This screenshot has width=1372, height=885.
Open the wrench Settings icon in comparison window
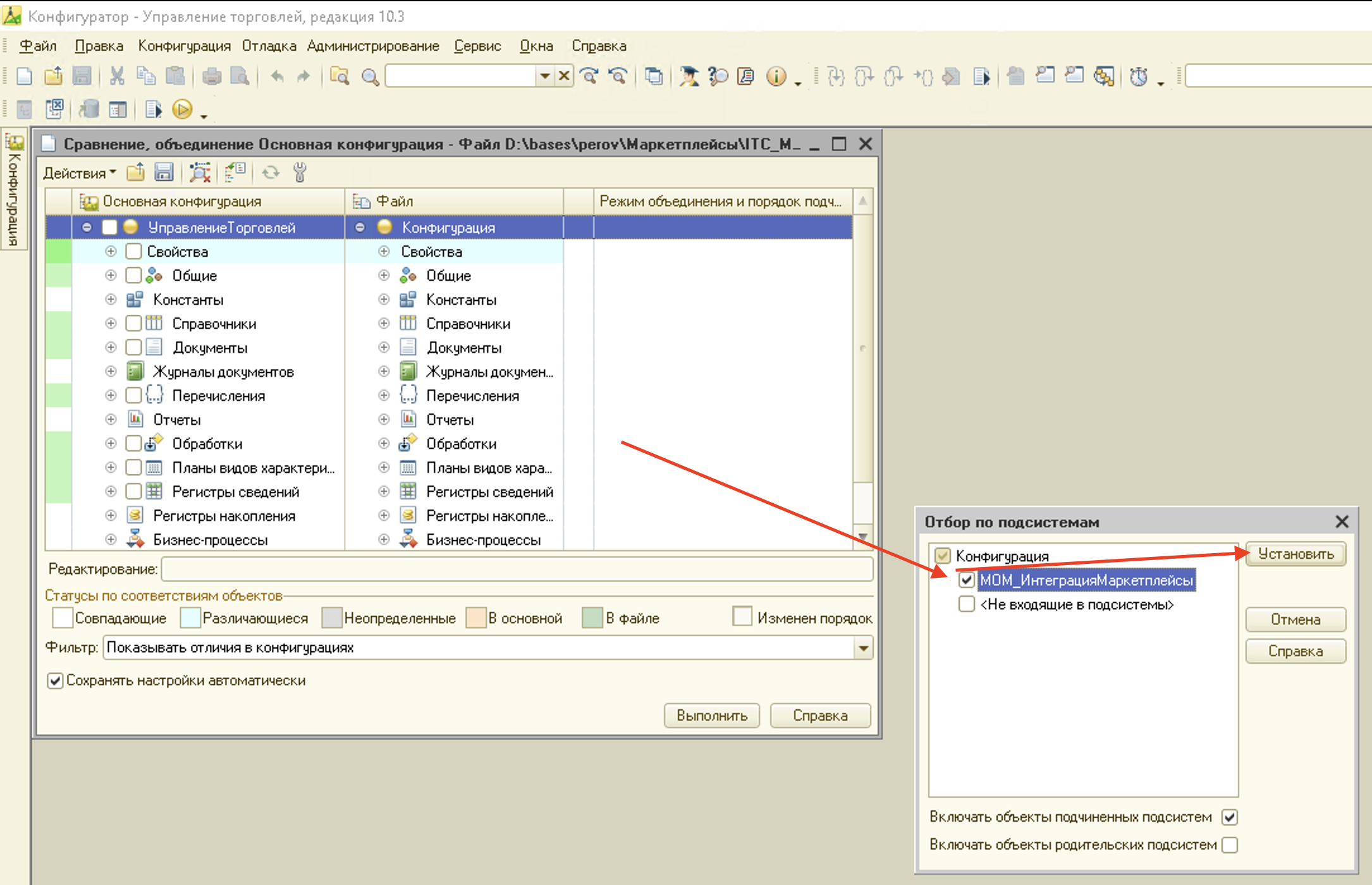[300, 172]
